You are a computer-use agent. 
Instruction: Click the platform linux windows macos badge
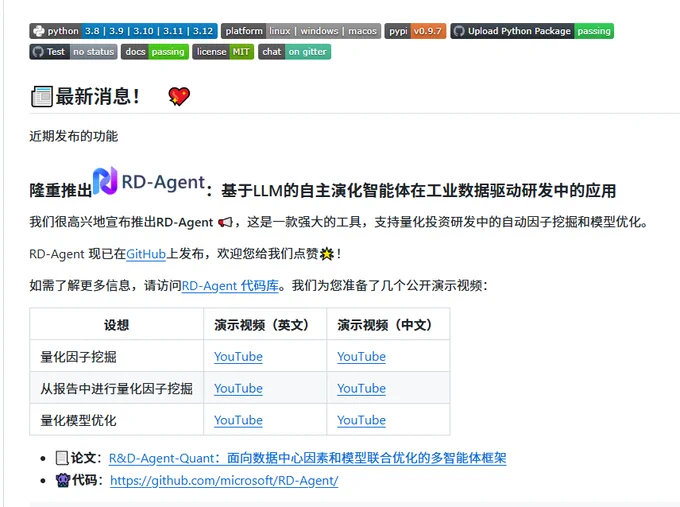(301, 31)
